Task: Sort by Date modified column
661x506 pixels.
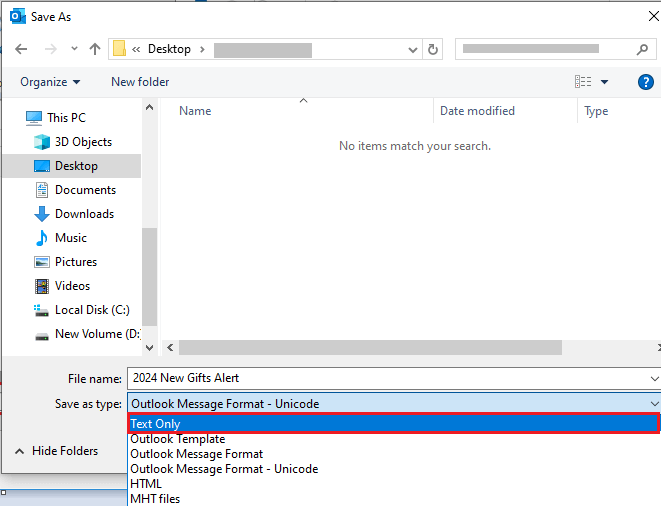Action: click(477, 111)
